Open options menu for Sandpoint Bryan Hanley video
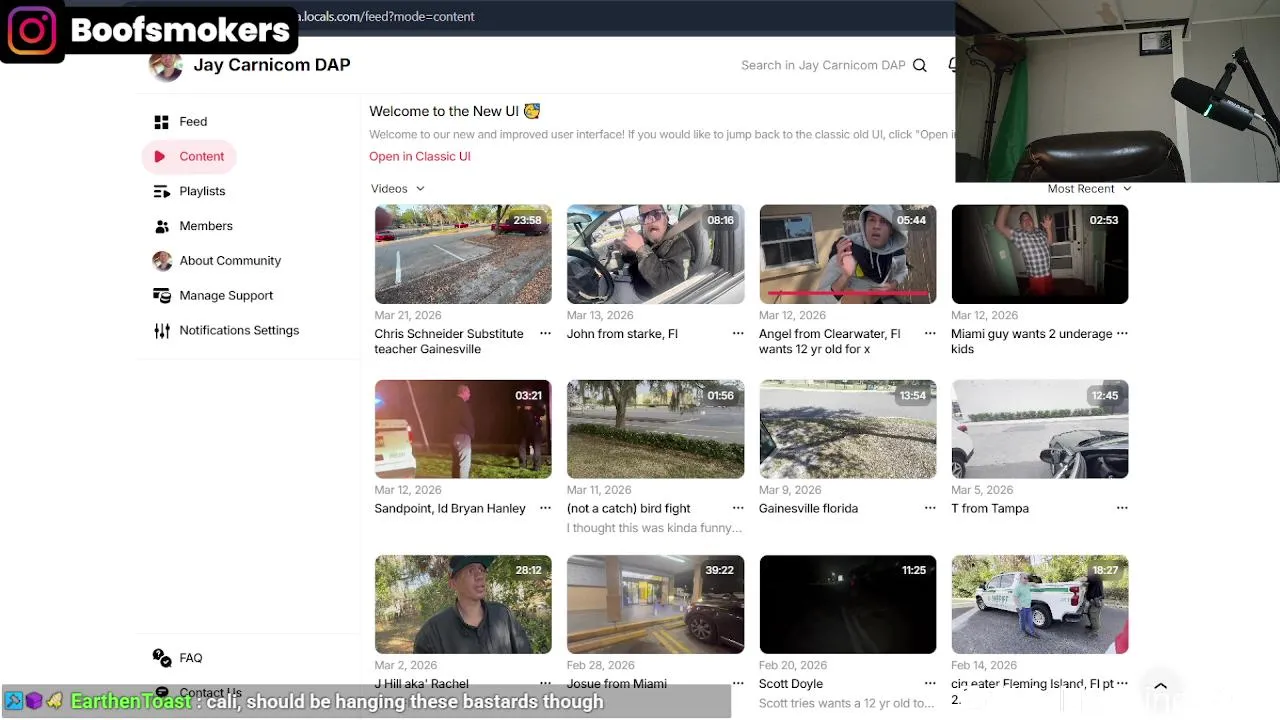1280x720 pixels. 545,508
